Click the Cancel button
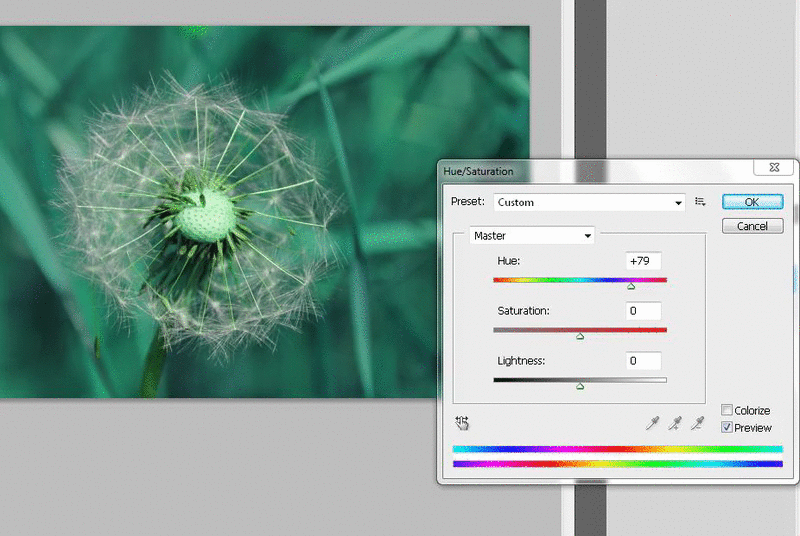The image size is (800, 536). click(753, 226)
